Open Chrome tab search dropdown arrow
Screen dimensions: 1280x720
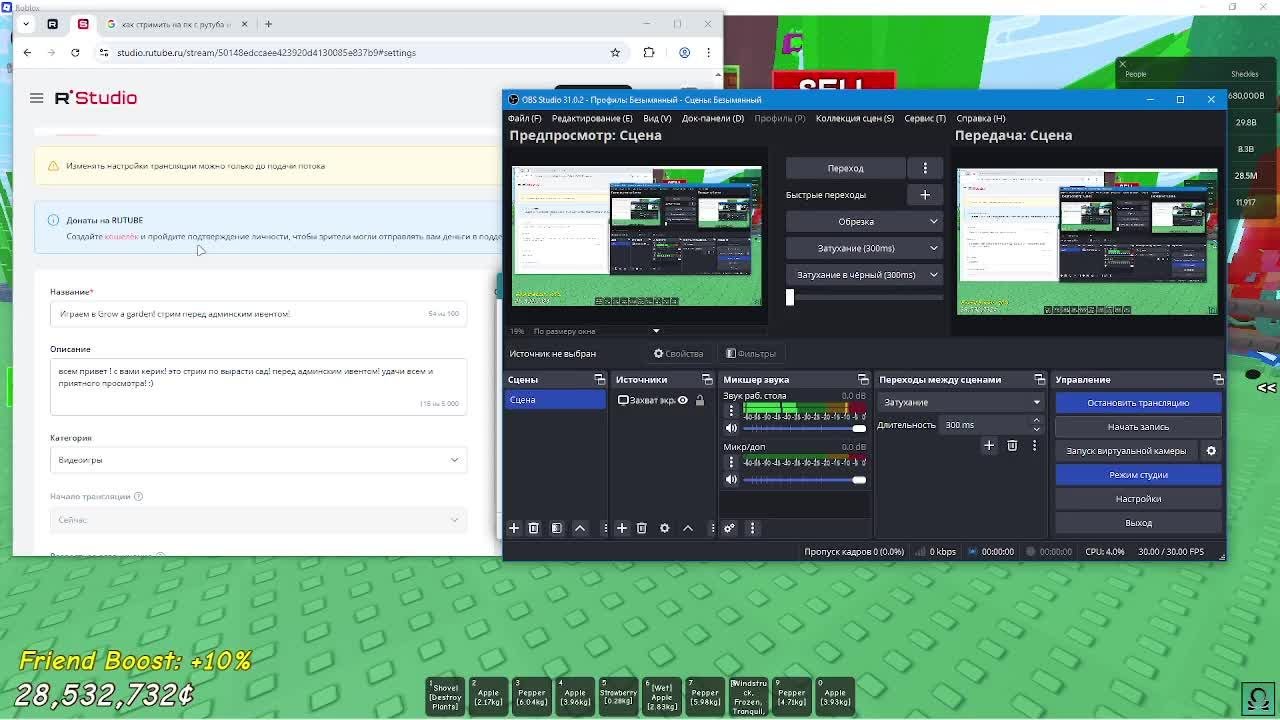coord(28,24)
